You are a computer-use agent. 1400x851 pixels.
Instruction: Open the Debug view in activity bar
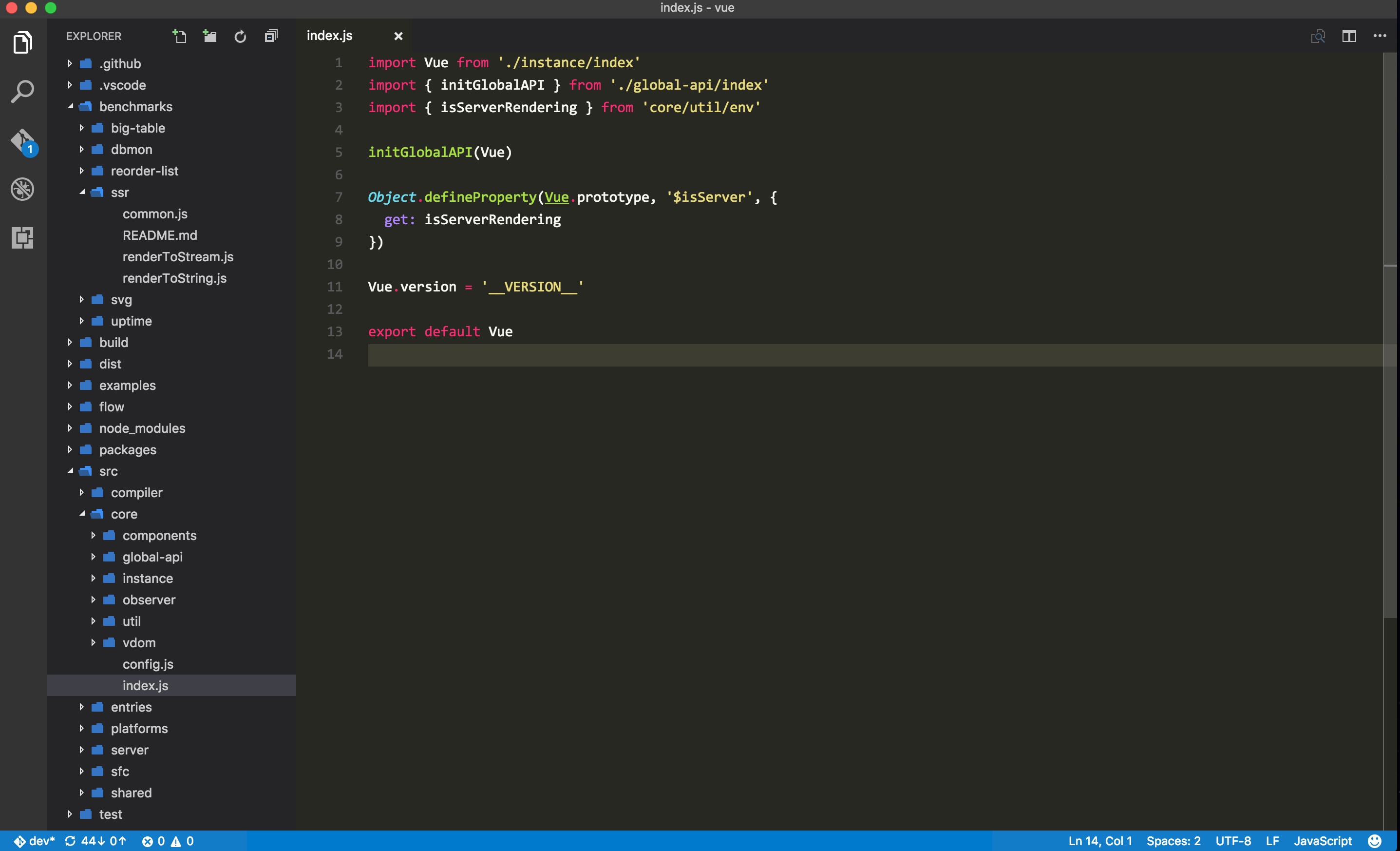tap(23, 189)
